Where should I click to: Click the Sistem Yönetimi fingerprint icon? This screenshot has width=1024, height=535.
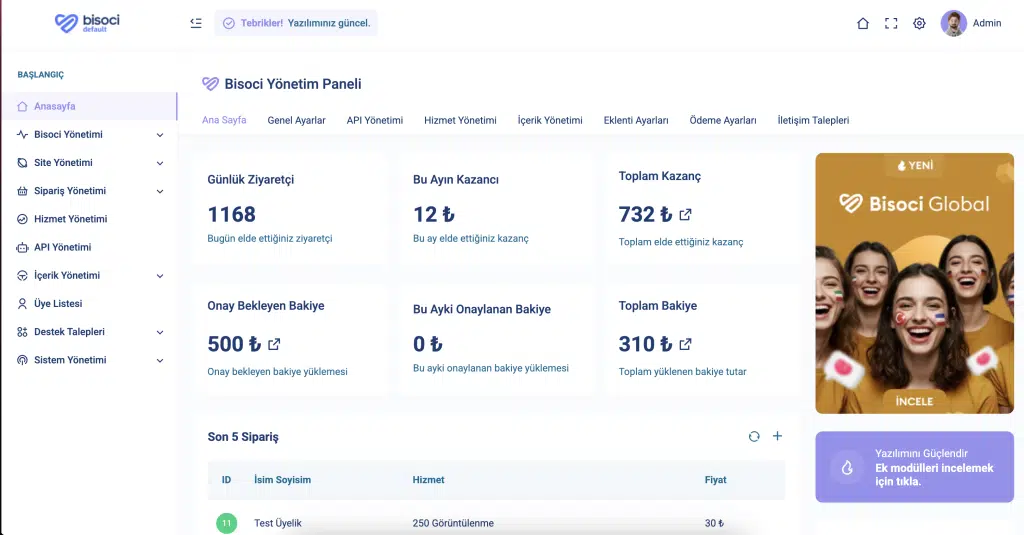coord(22,360)
